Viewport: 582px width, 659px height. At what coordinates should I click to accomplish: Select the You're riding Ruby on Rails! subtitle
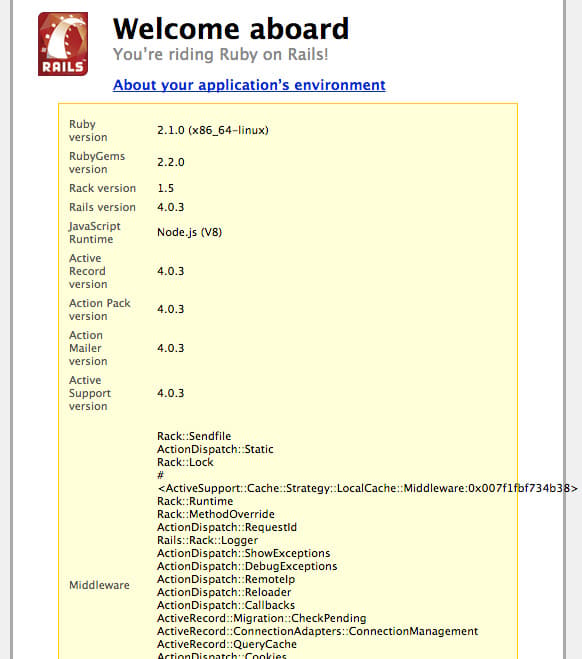pos(220,55)
